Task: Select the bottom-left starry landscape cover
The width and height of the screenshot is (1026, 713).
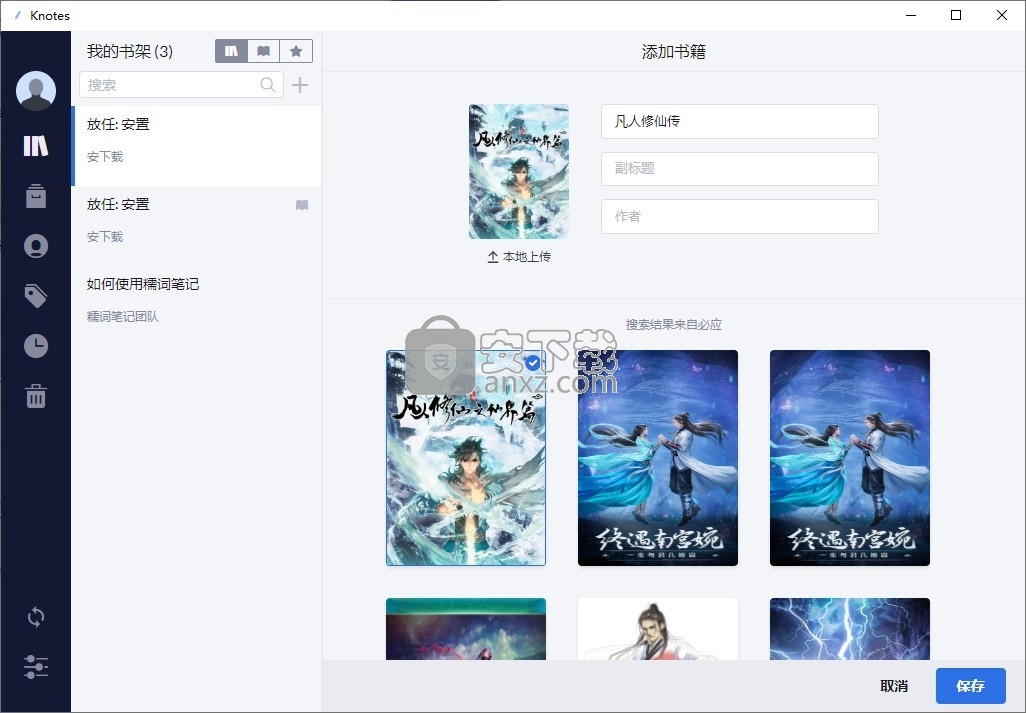Action: (x=466, y=629)
